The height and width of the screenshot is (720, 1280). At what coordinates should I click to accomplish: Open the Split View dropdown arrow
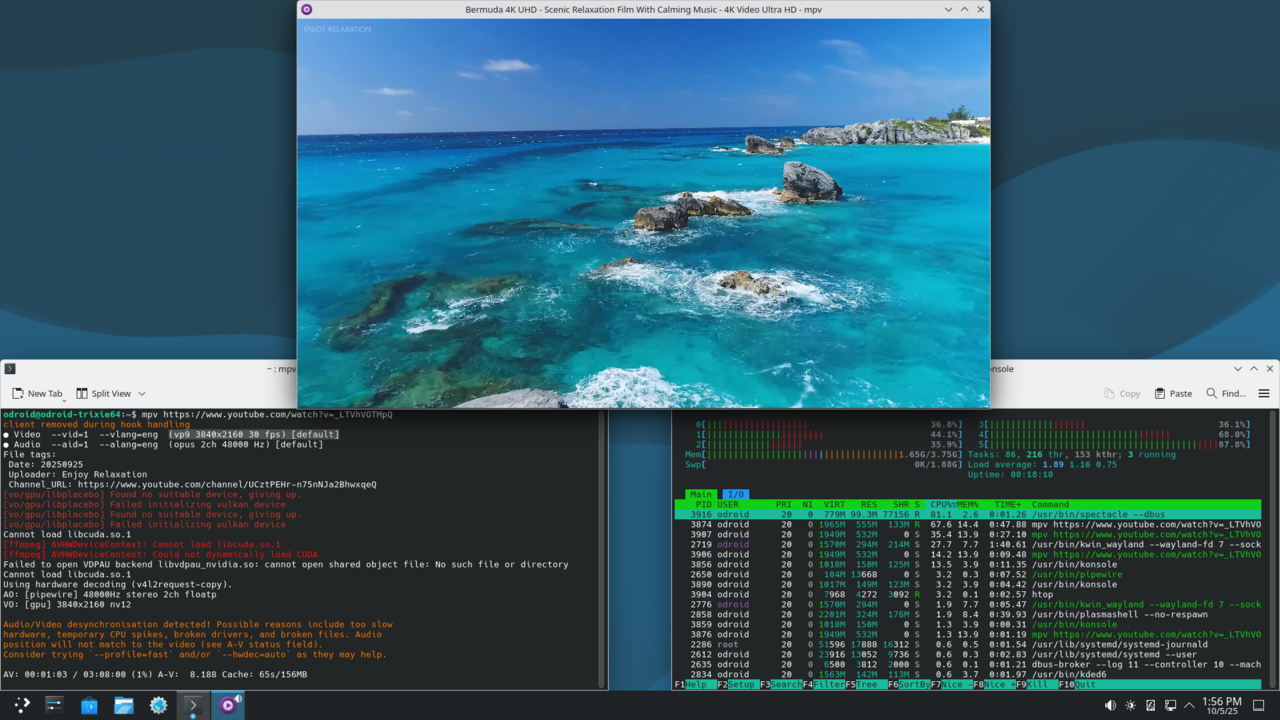[142, 394]
